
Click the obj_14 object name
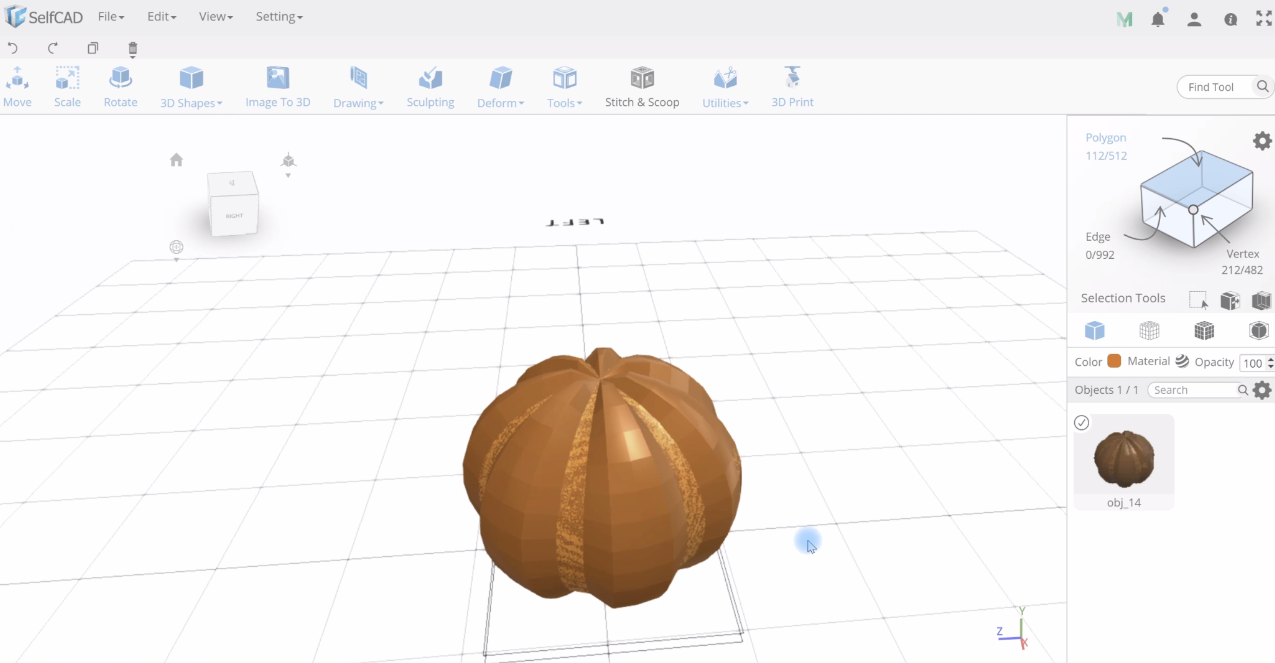coord(1124,503)
